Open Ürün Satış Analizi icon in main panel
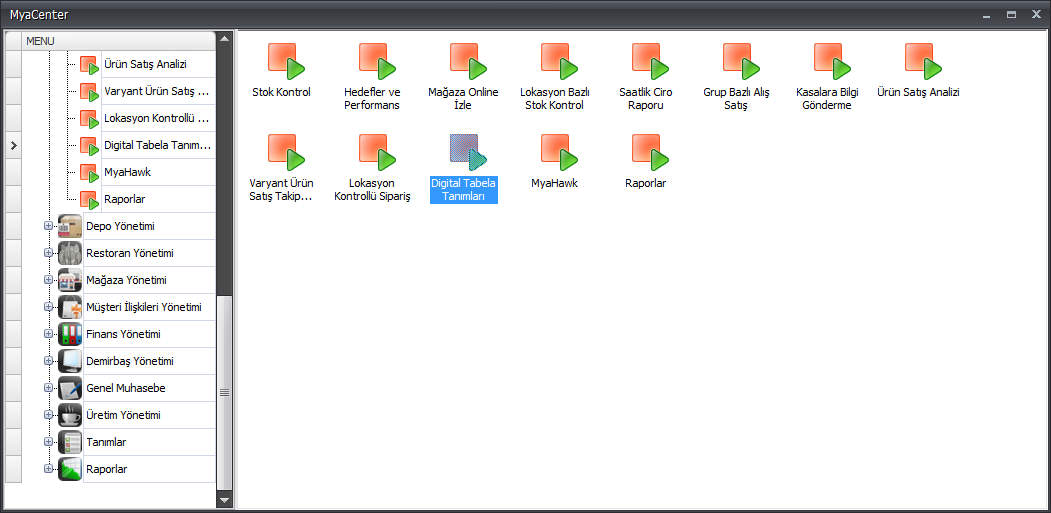Image resolution: width=1051 pixels, height=513 pixels. click(924, 62)
